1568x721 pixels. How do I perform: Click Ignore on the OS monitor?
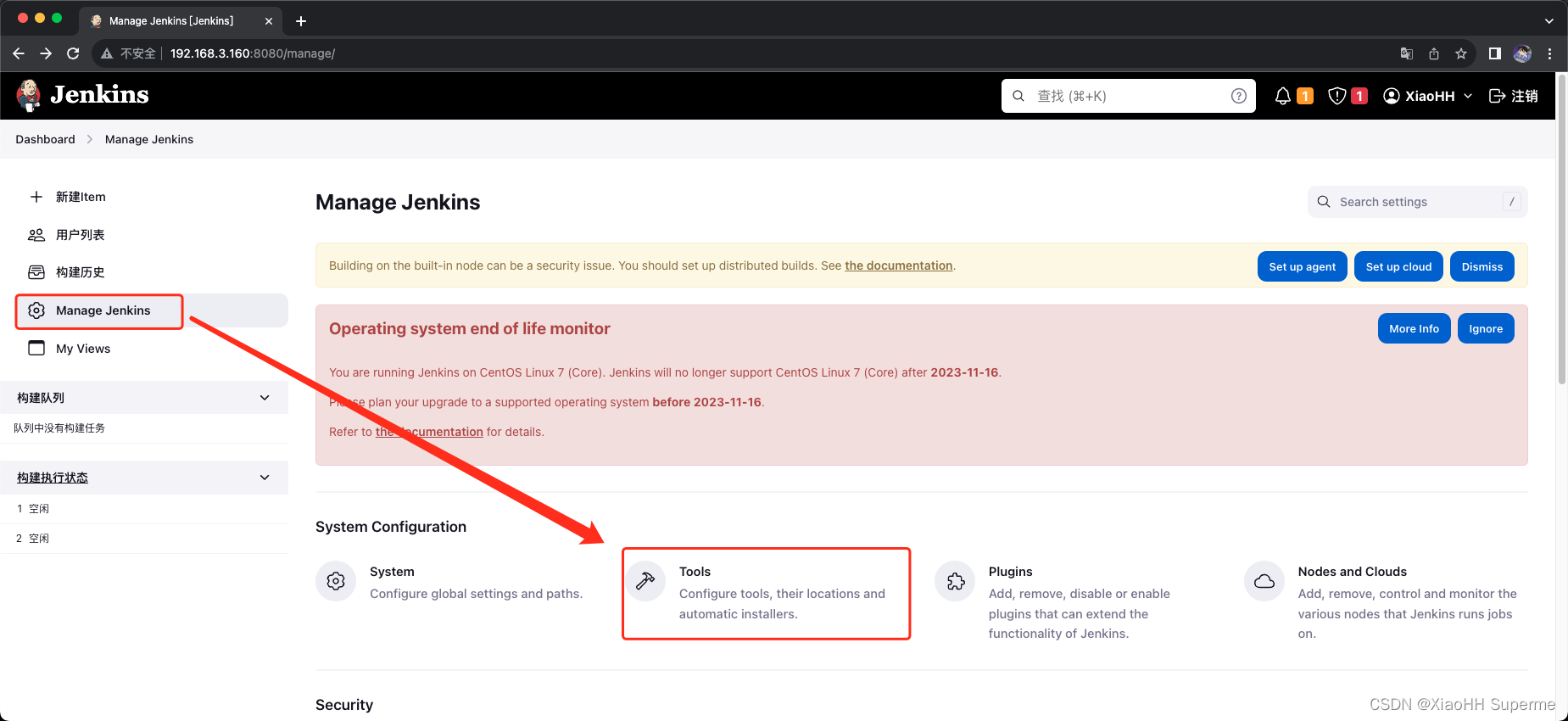pyautogui.click(x=1486, y=328)
